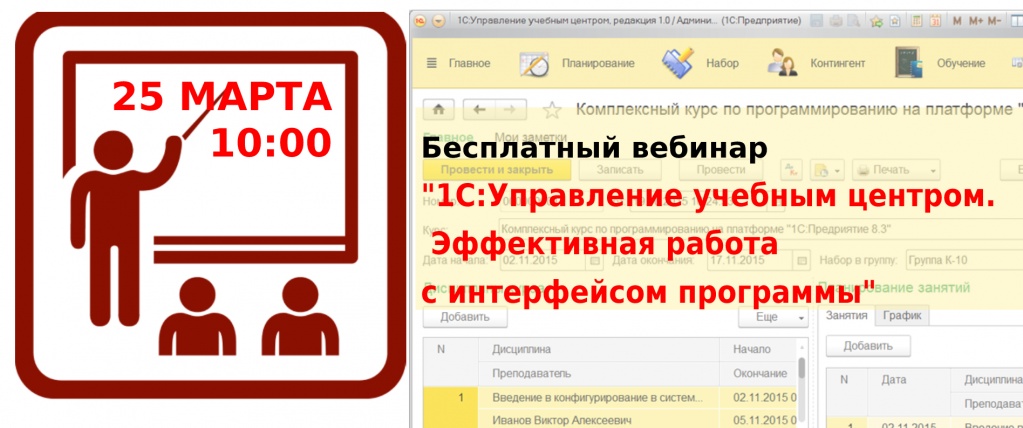Click the M memory button in title bar
This screenshot has height=428, width=1023.
(957, 21)
